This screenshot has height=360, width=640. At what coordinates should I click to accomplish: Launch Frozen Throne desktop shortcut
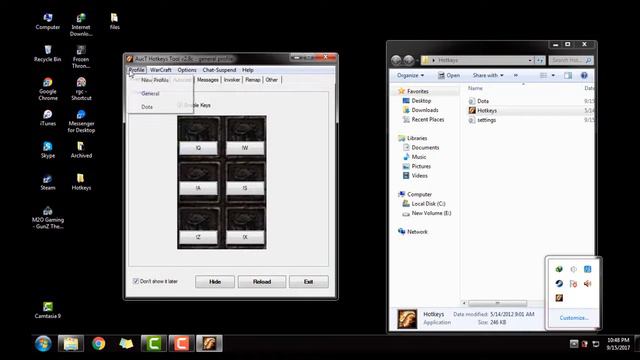[x=81, y=57]
